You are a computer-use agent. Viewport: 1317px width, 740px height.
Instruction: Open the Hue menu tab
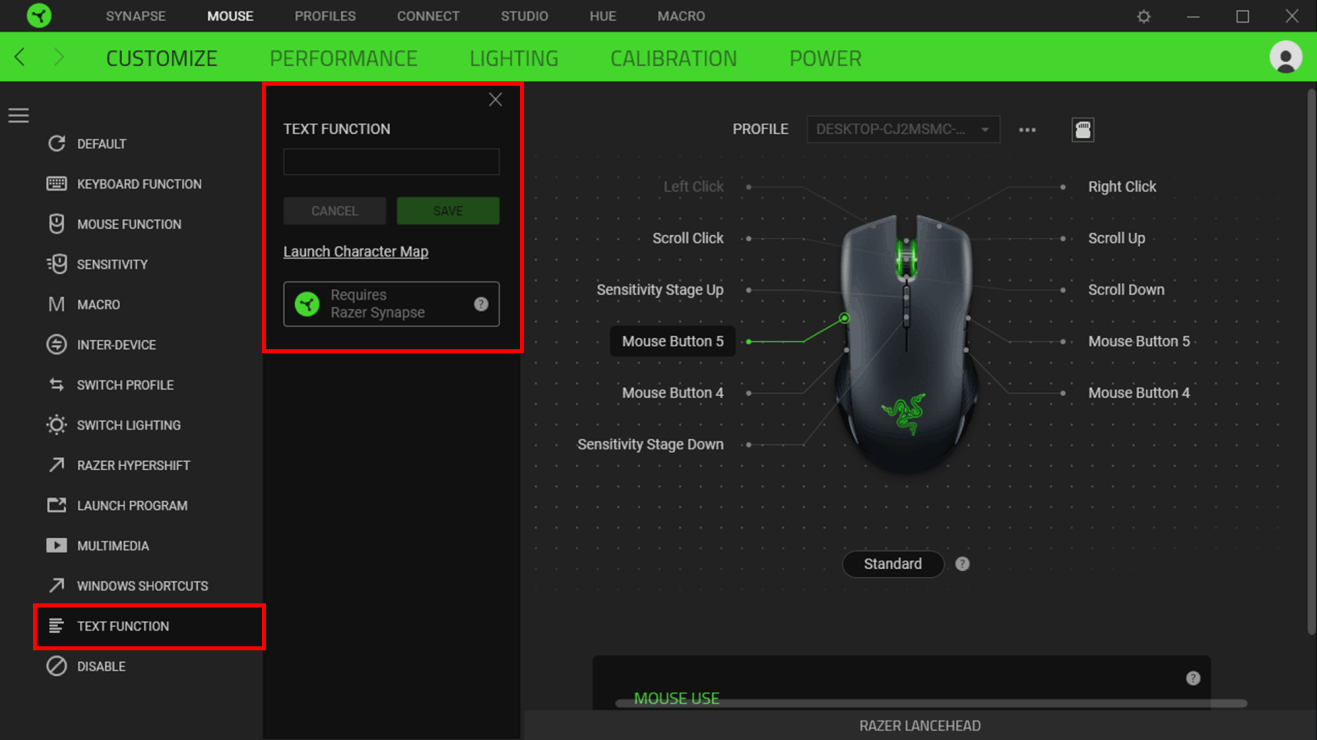point(603,16)
